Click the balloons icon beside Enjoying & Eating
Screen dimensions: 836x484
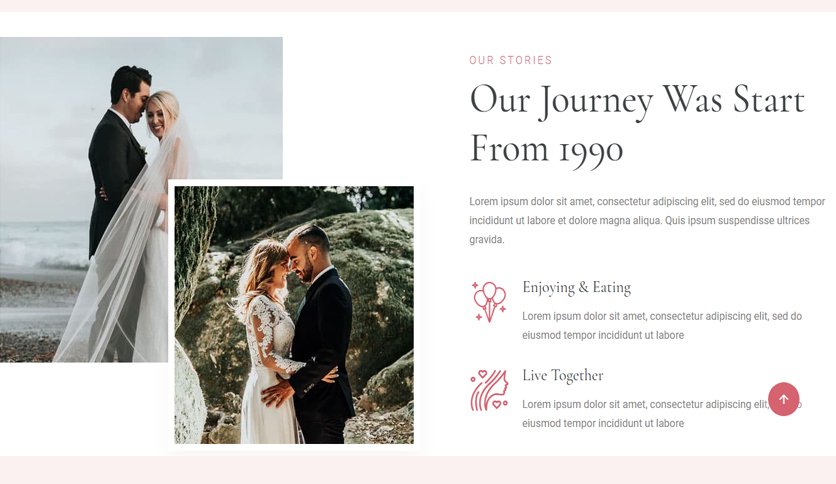coord(489,302)
